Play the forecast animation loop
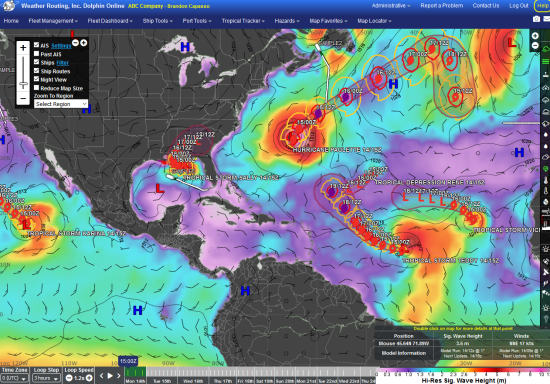Viewport: 550px width, 384px height. tap(110, 376)
